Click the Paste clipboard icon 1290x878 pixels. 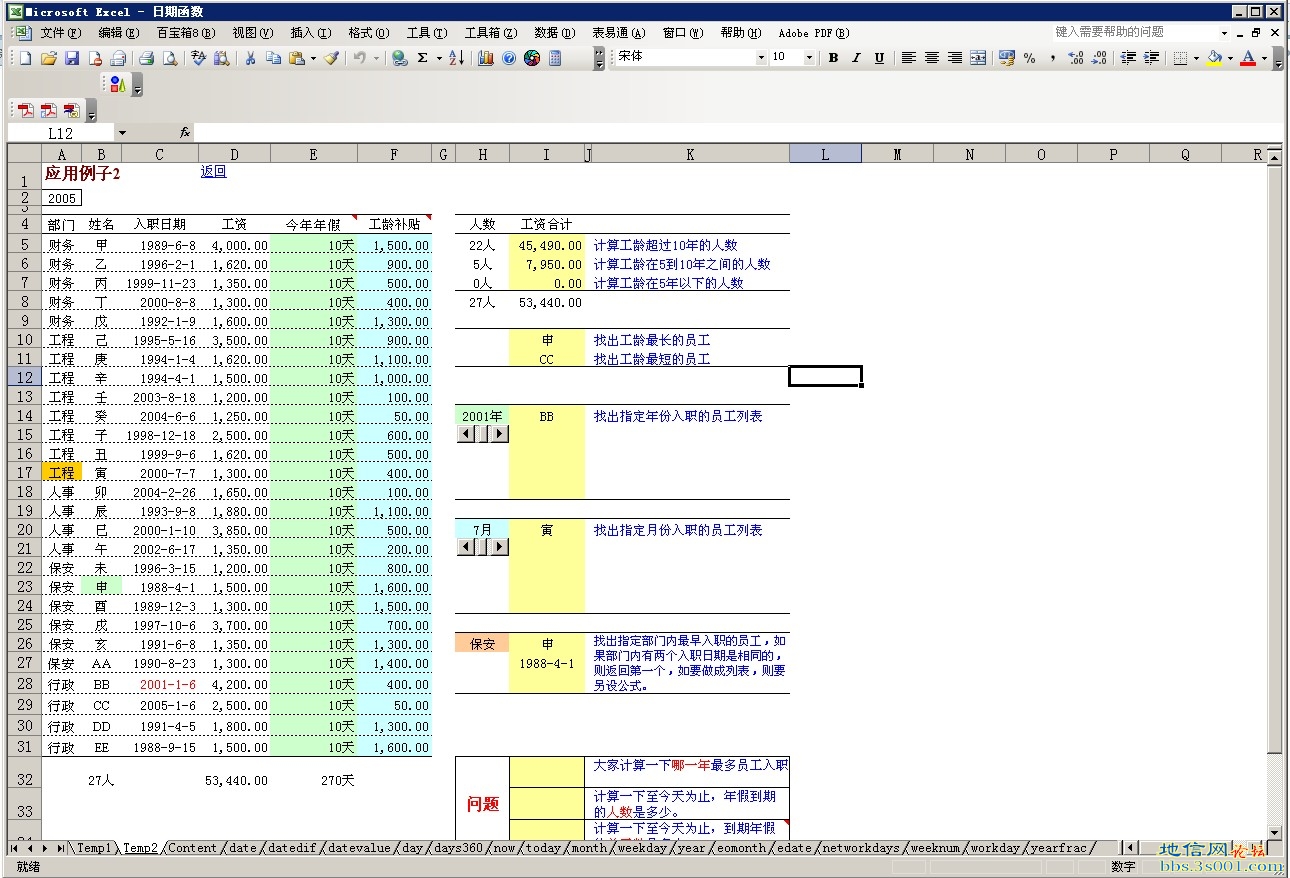tap(296, 58)
